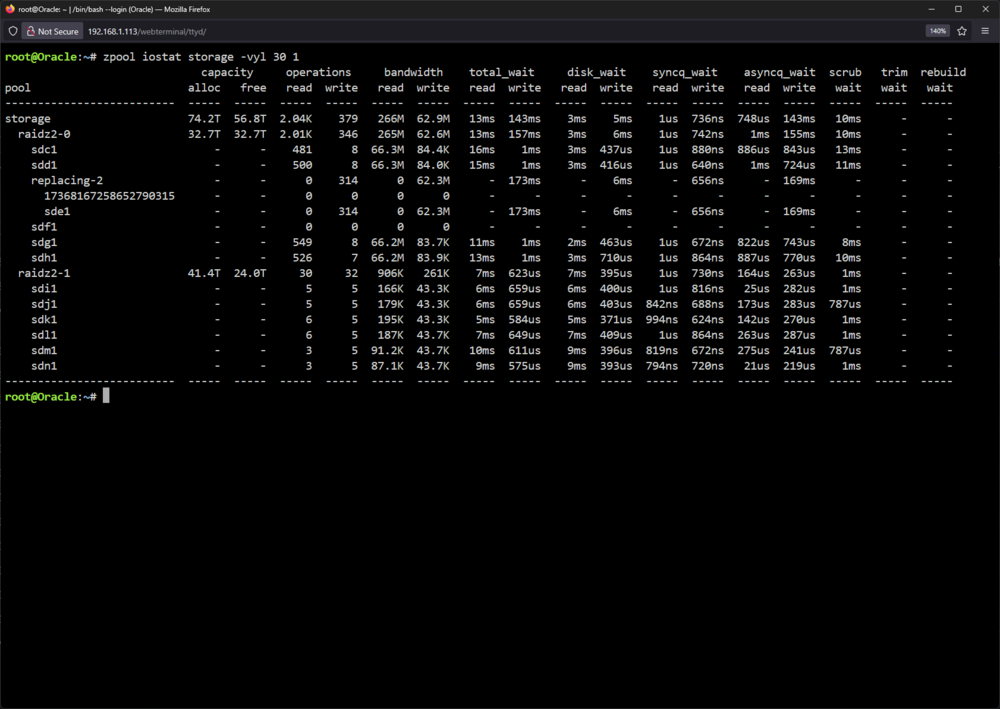Click sdn1 asyncq_wait read '21us'
The width and height of the screenshot is (1000, 709).
pyautogui.click(x=756, y=366)
